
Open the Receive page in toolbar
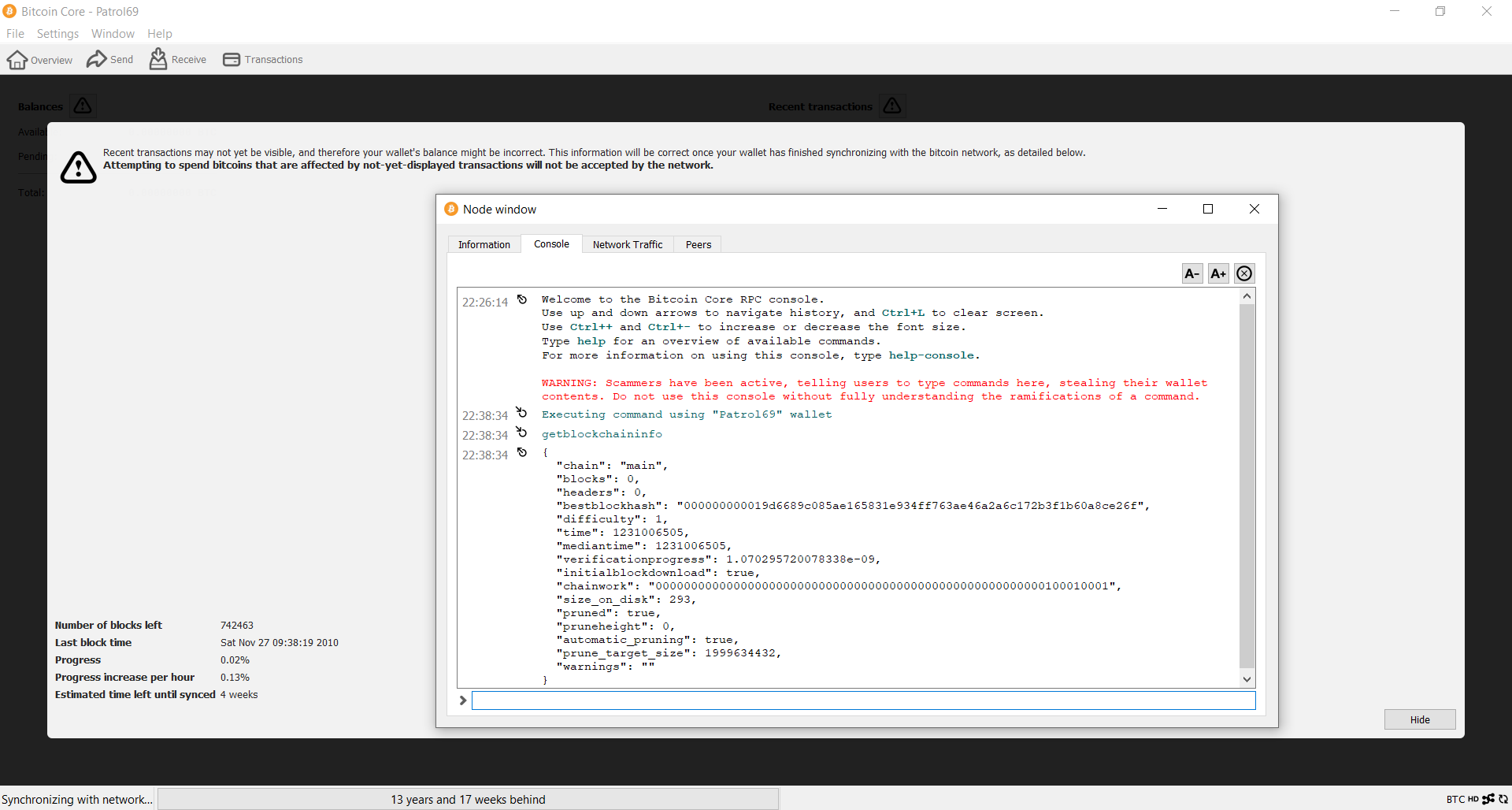(178, 60)
